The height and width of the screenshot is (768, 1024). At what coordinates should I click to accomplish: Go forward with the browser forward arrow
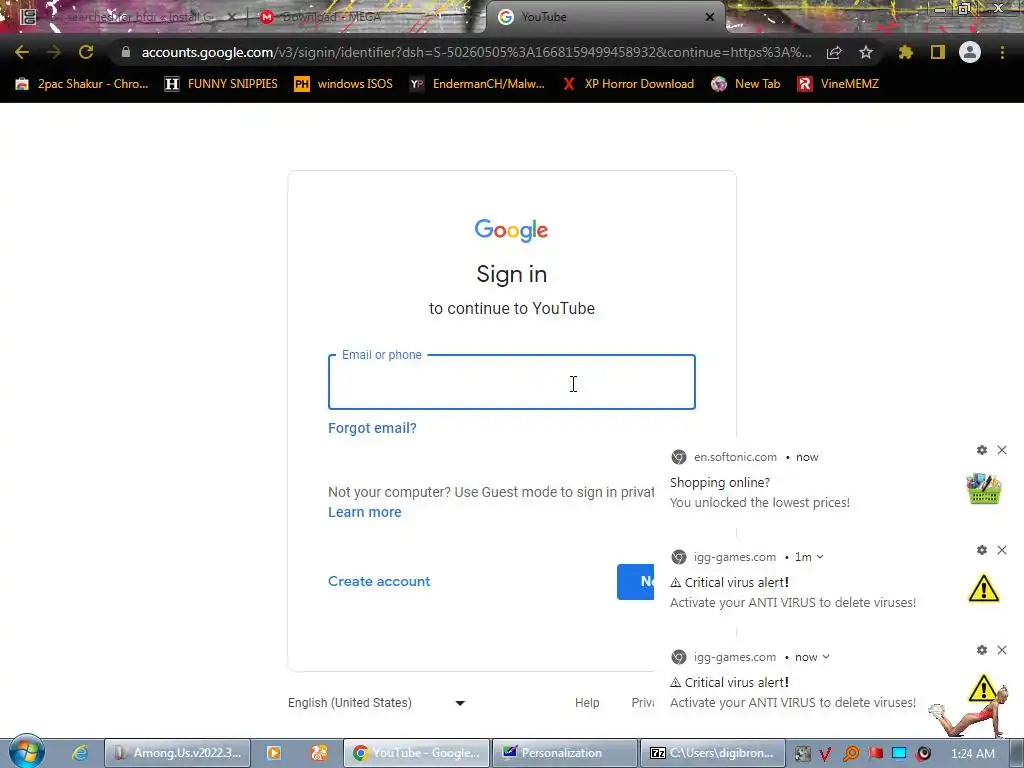point(54,52)
